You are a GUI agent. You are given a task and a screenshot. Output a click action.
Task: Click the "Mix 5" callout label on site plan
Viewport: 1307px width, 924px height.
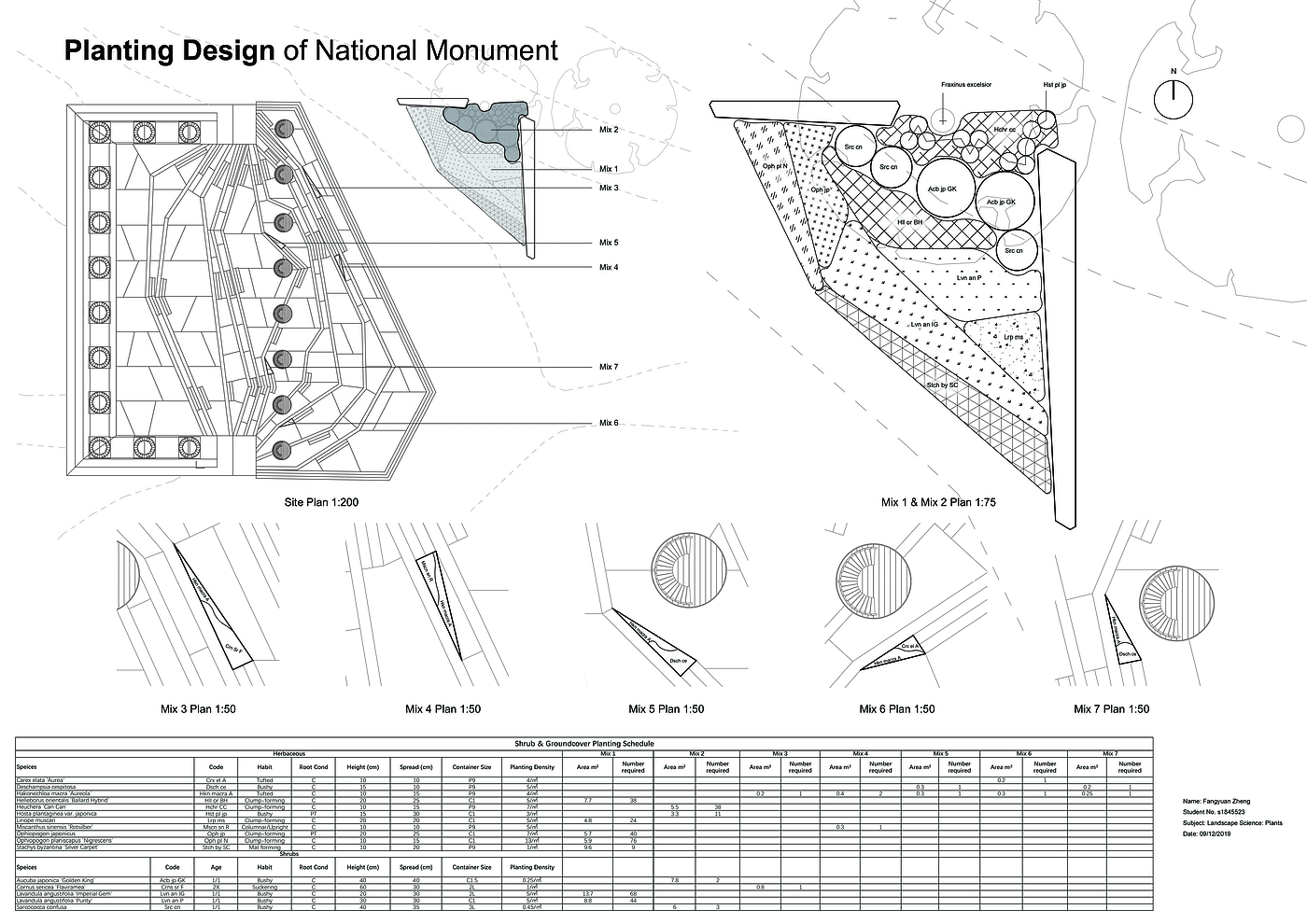pos(609,243)
